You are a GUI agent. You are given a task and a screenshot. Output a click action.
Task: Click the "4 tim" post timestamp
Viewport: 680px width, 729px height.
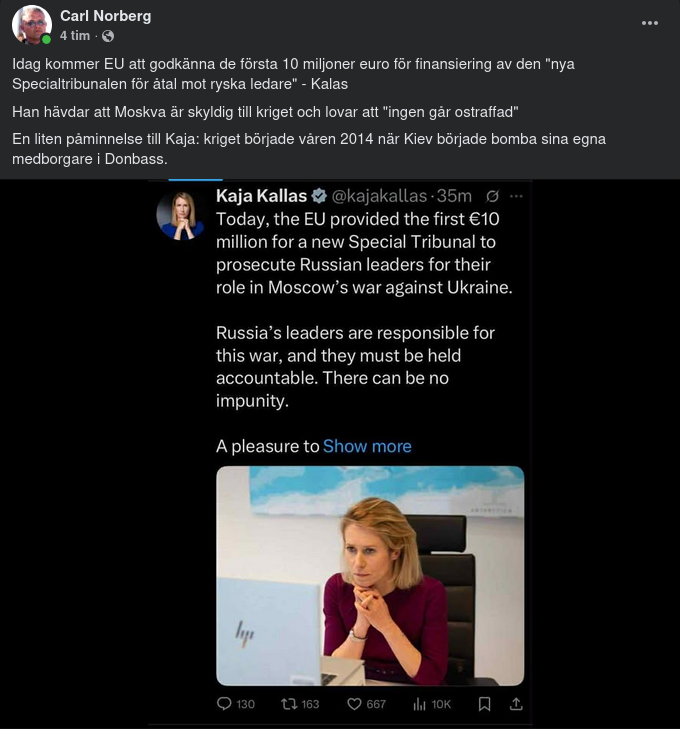tap(74, 35)
